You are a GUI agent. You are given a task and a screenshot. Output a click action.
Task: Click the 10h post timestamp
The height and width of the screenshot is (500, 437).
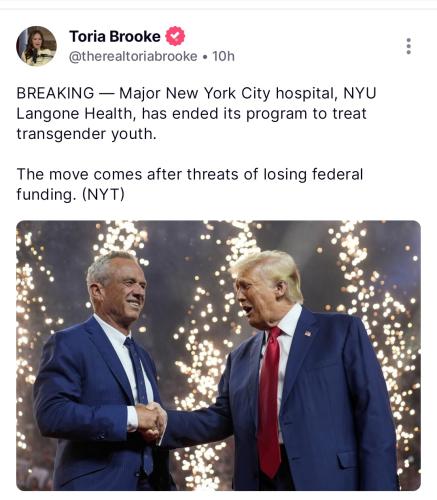[x=223, y=56]
